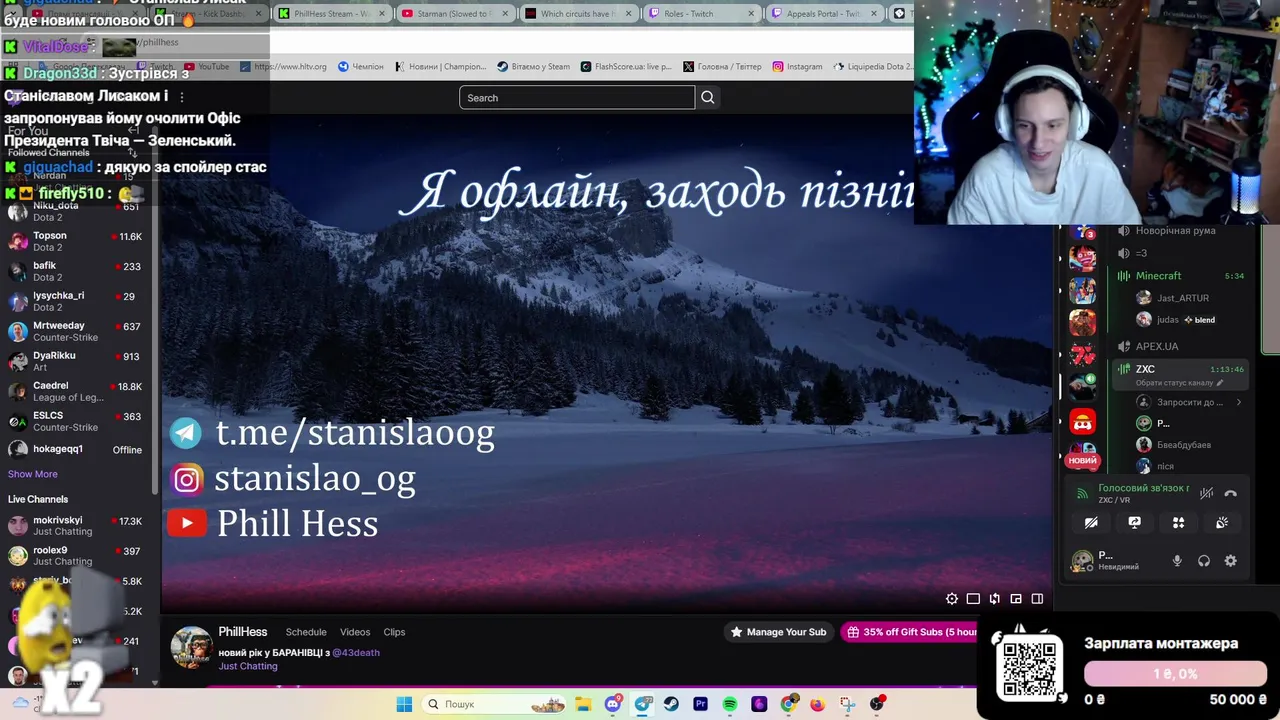
Task: Turn on Discord camera button
Action: click(1091, 522)
